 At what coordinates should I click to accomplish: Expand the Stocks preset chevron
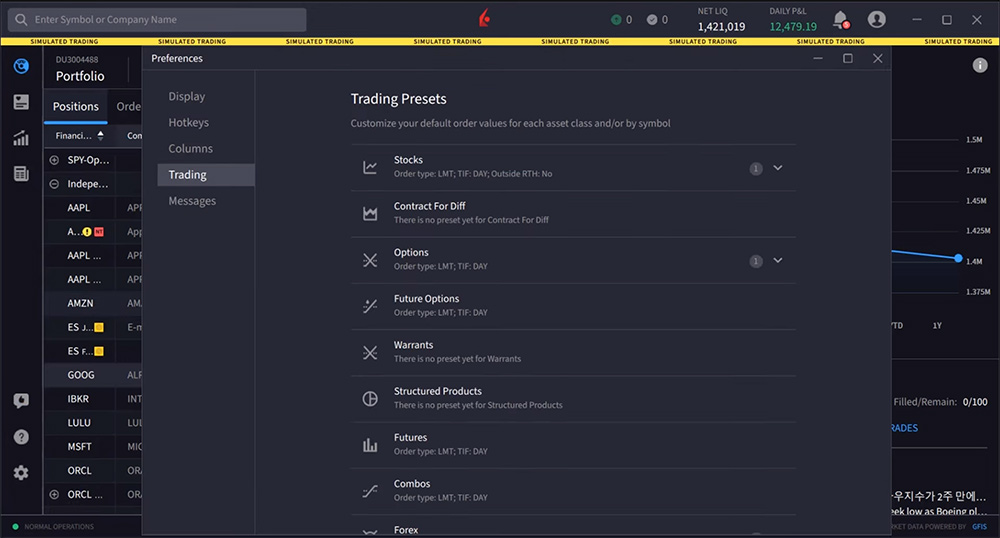778,168
